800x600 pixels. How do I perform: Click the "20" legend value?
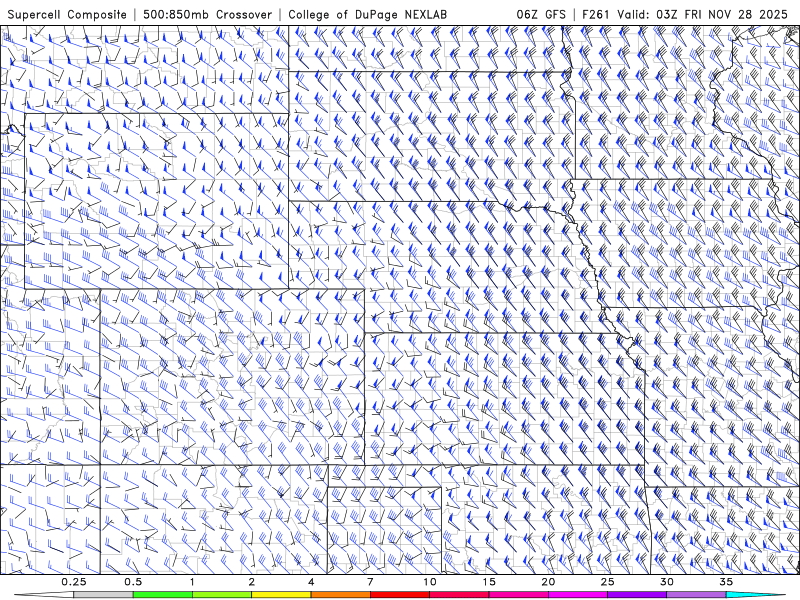click(548, 582)
